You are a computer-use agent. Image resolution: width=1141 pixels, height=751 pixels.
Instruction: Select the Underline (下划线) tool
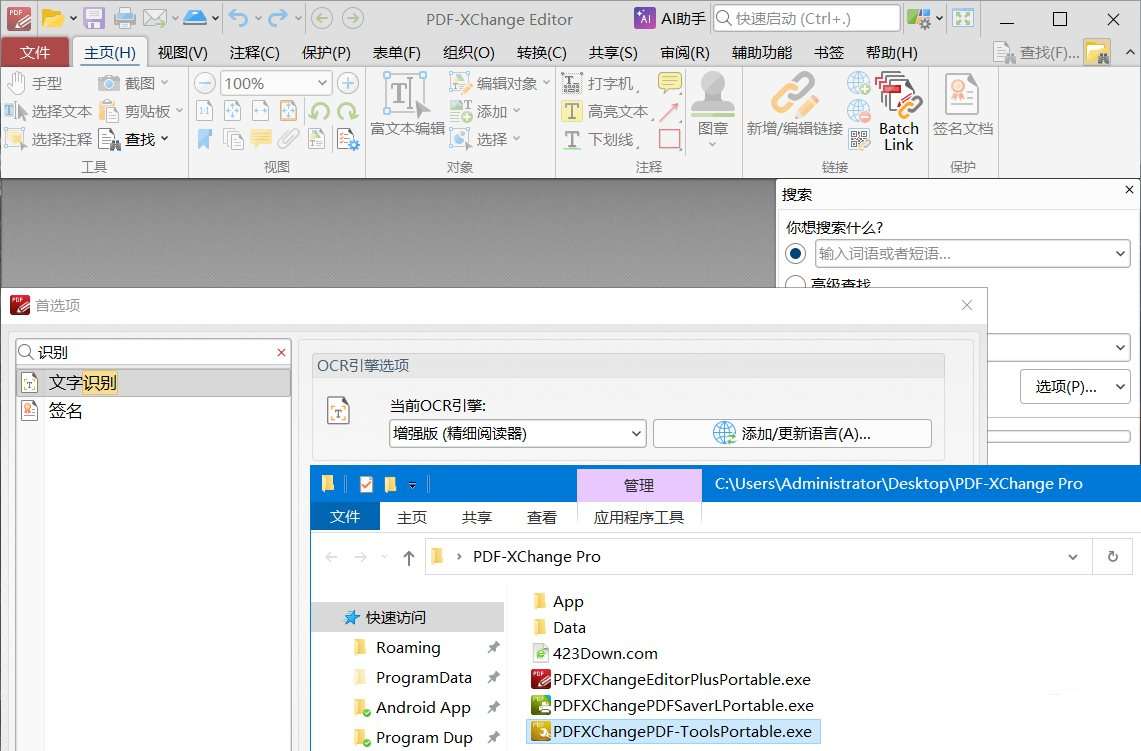coord(602,139)
